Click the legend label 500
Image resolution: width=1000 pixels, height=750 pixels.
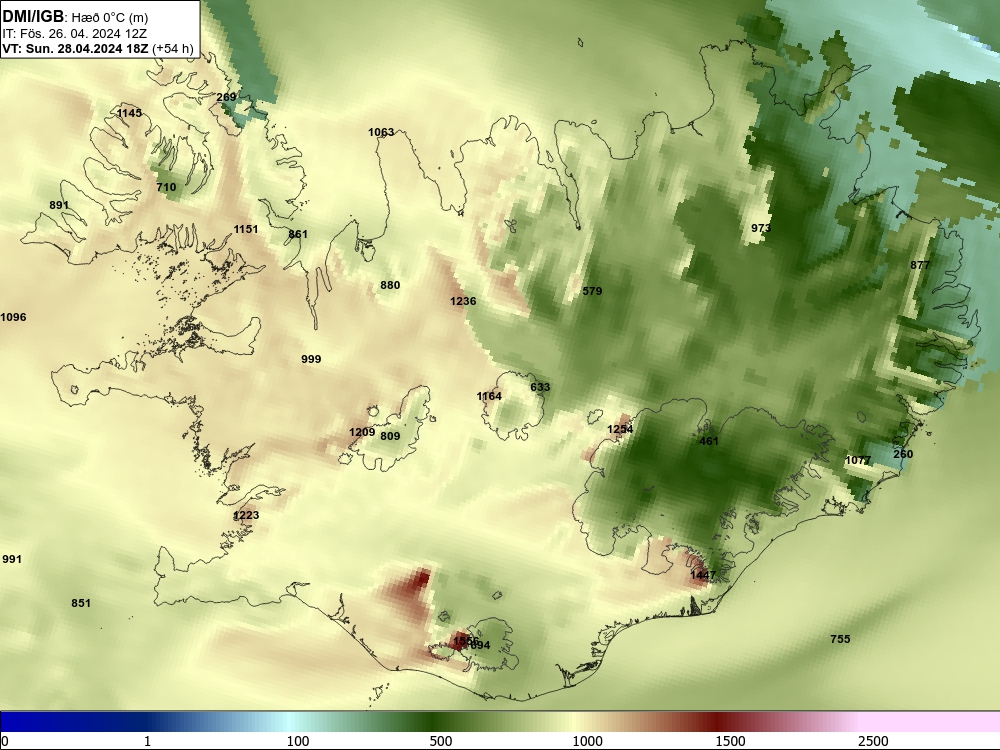tap(441, 741)
